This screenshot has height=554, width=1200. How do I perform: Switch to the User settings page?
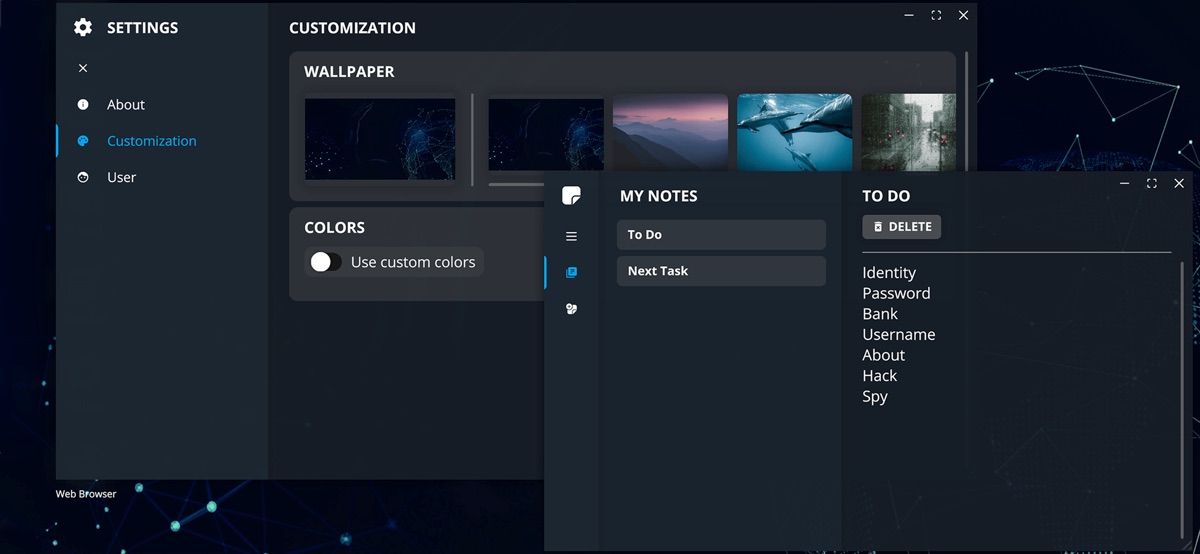click(121, 177)
